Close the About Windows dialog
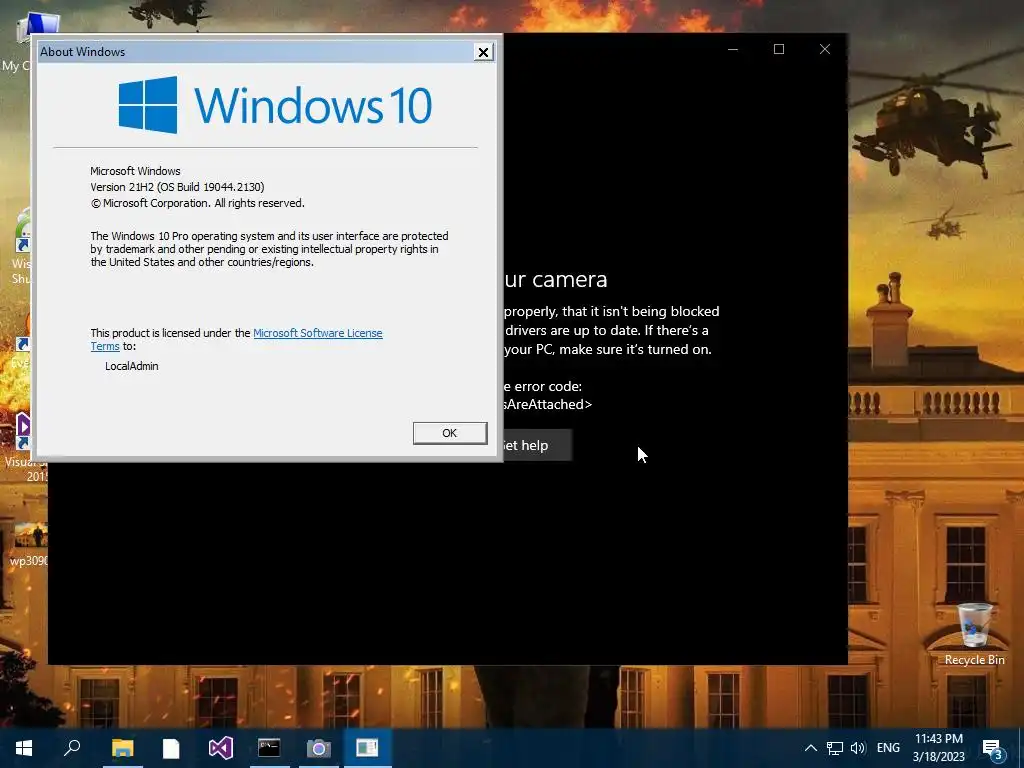The width and height of the screenshot is (1024, 768). 483,52
